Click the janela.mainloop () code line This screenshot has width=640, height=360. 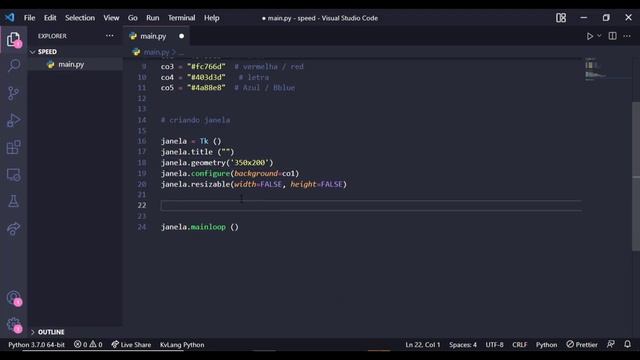(x=200, y=227)
